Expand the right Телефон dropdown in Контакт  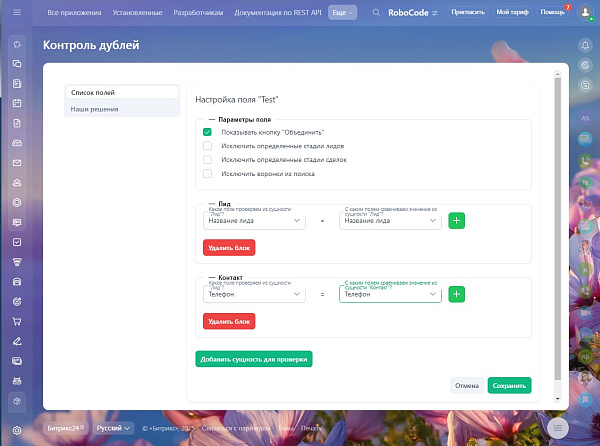[x=390, y=294]
